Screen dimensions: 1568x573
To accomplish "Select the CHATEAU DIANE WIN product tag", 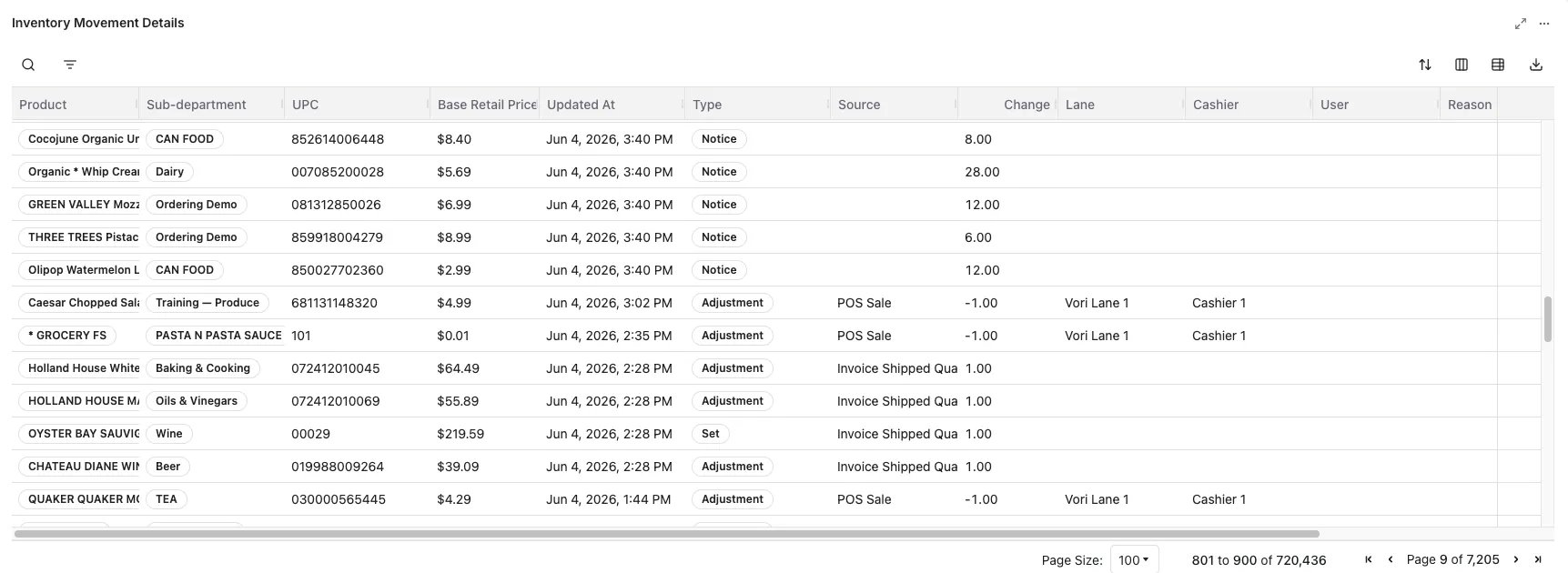I will pos(80,467).
